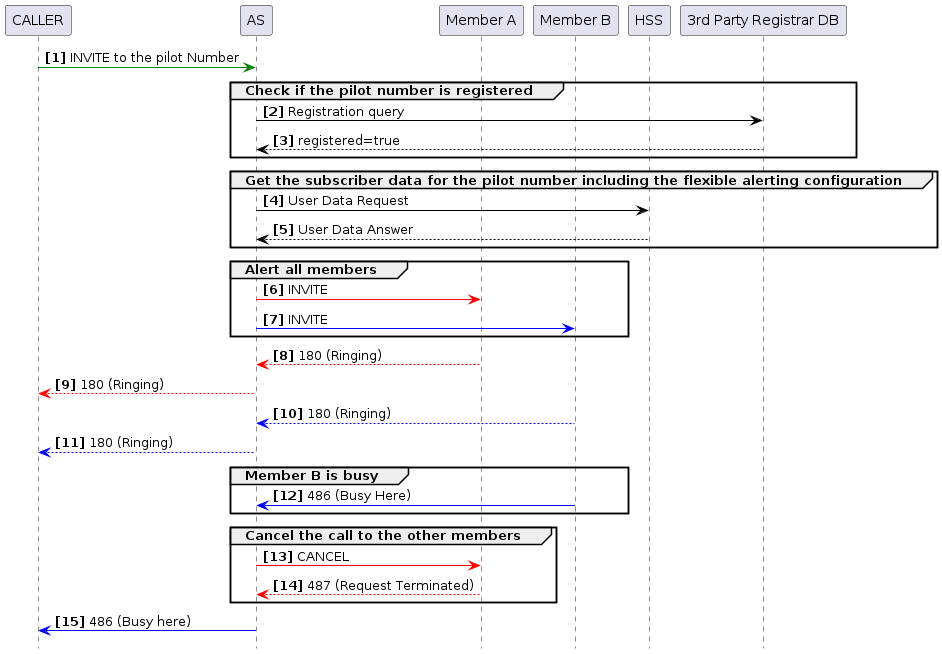Viewport: 942px width, 654px height.
Task: Click the HSS participant header
Action: point(648,20)
